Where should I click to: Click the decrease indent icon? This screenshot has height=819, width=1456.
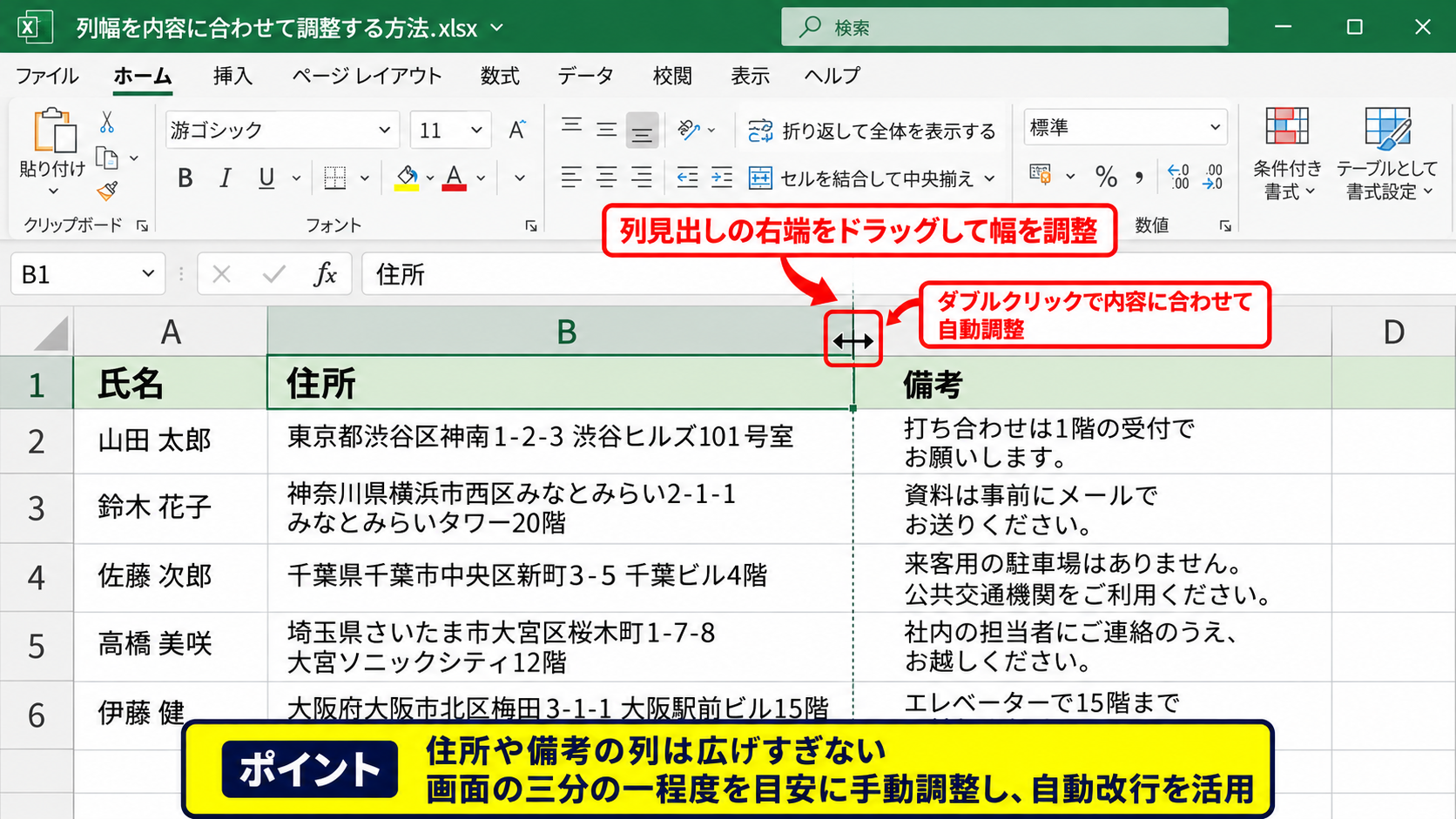pyautogui.click(x=687, y=178)
